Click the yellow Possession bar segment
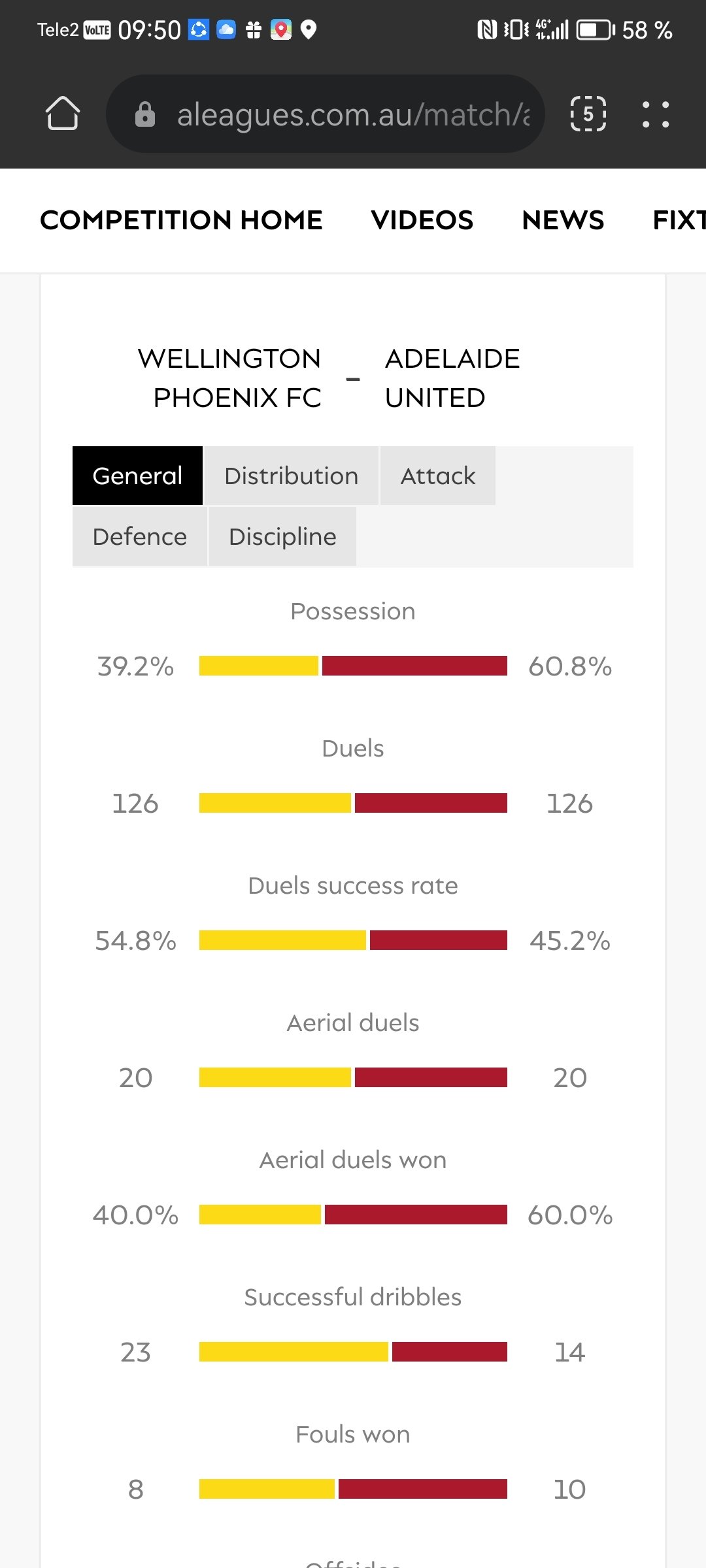The height and width of the screenshot is (1568, 706). click(259, 666)
